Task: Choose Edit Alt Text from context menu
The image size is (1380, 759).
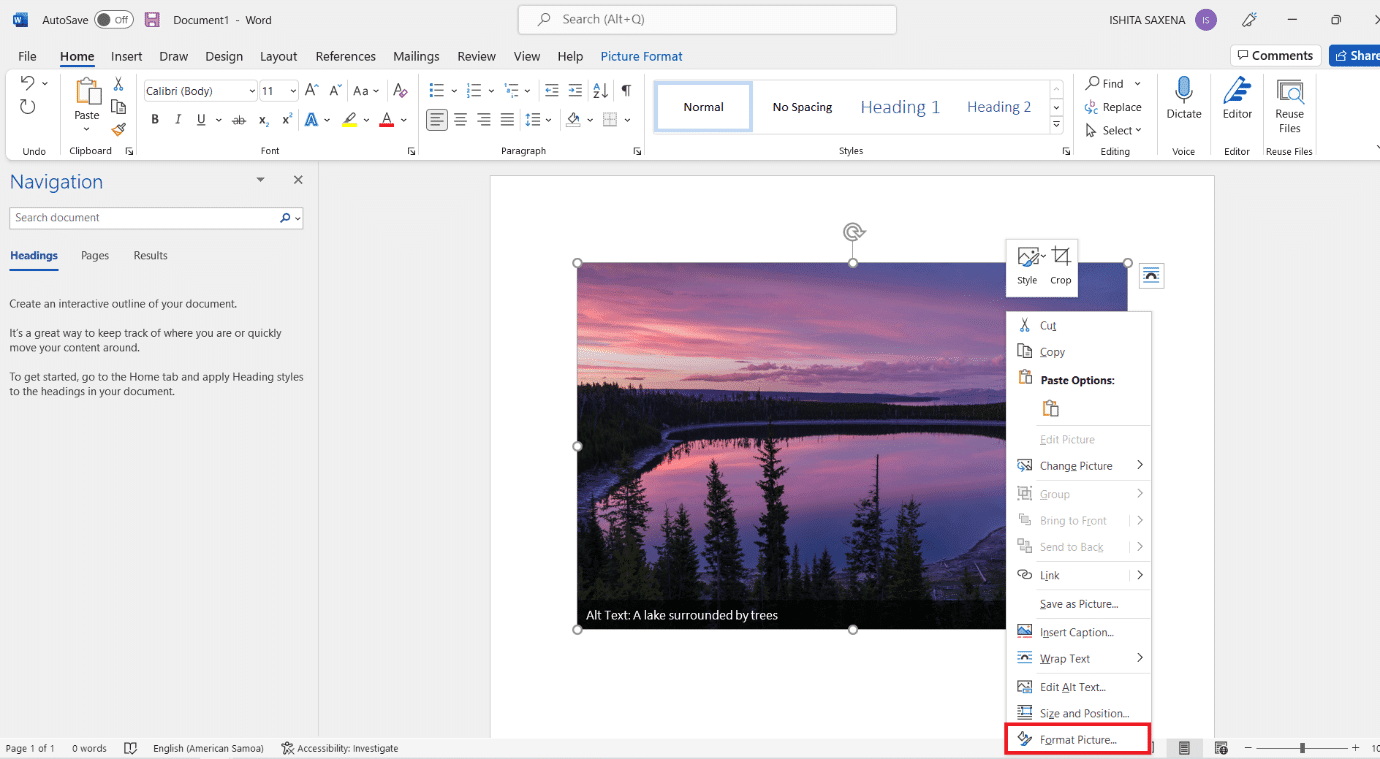Action: (1074, 686)
